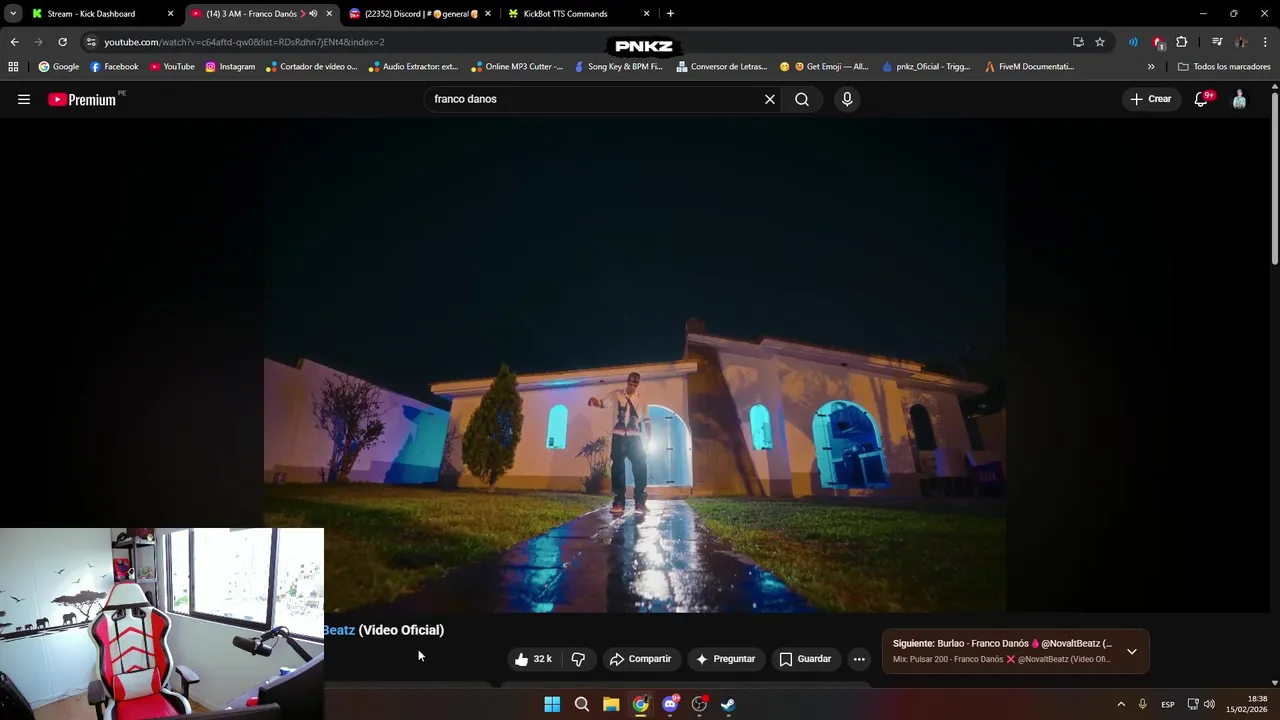Open the Audio Extractor bookmark
The image size is (1280, 720).
(x=413, y=67)
